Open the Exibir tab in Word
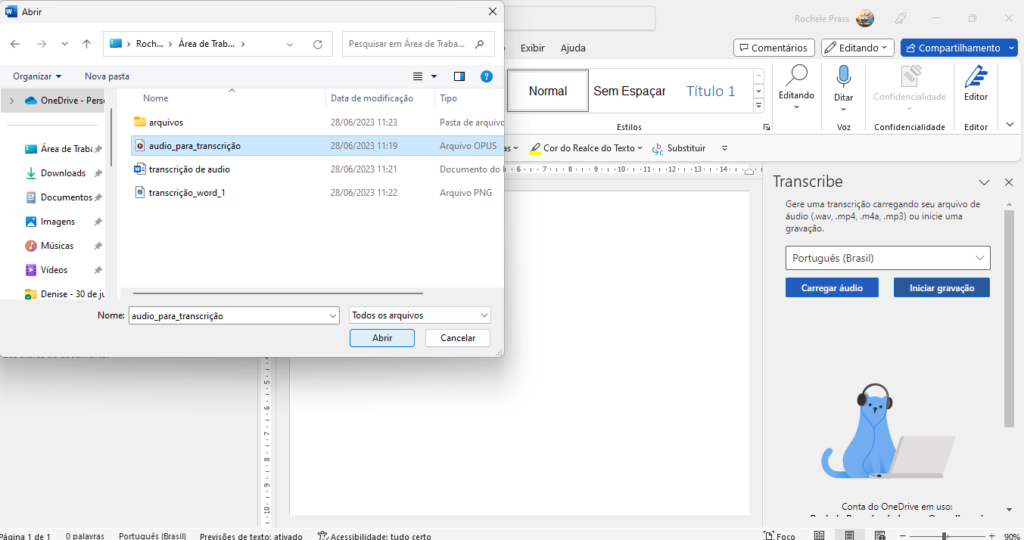 pyautogui.click(x=532, y=48)
